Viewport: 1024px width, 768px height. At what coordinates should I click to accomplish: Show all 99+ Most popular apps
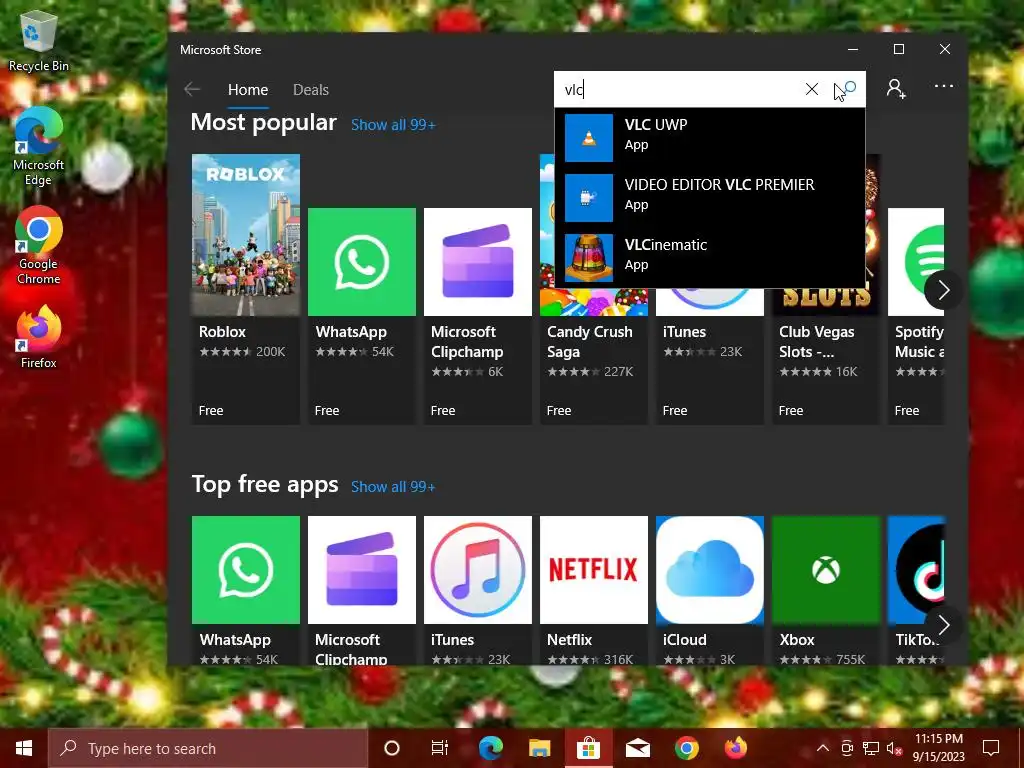coord(393,125)
